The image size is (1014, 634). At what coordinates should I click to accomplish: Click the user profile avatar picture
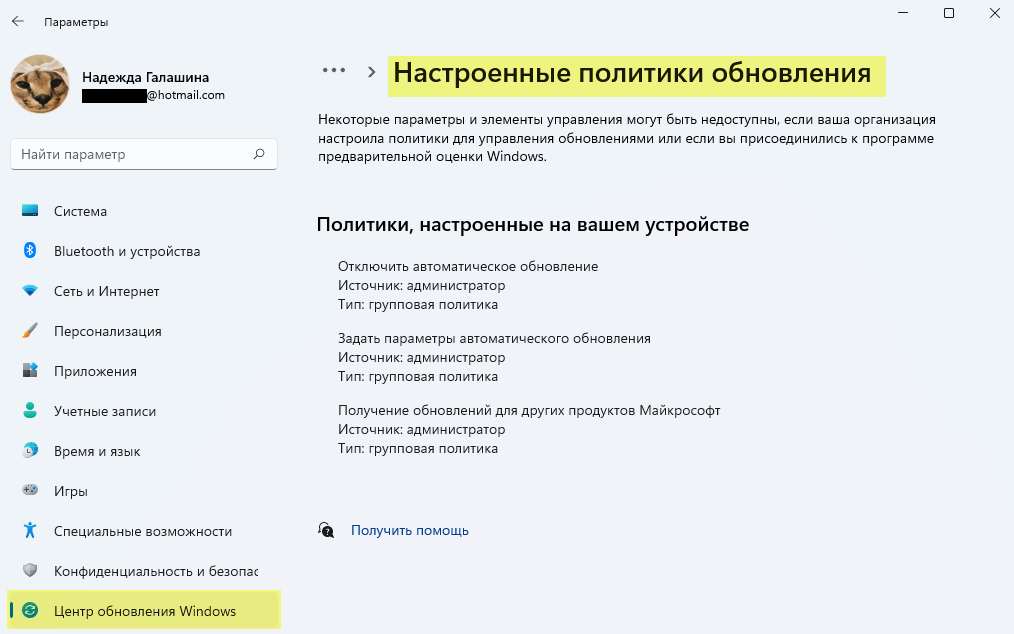tap(39, 84)
